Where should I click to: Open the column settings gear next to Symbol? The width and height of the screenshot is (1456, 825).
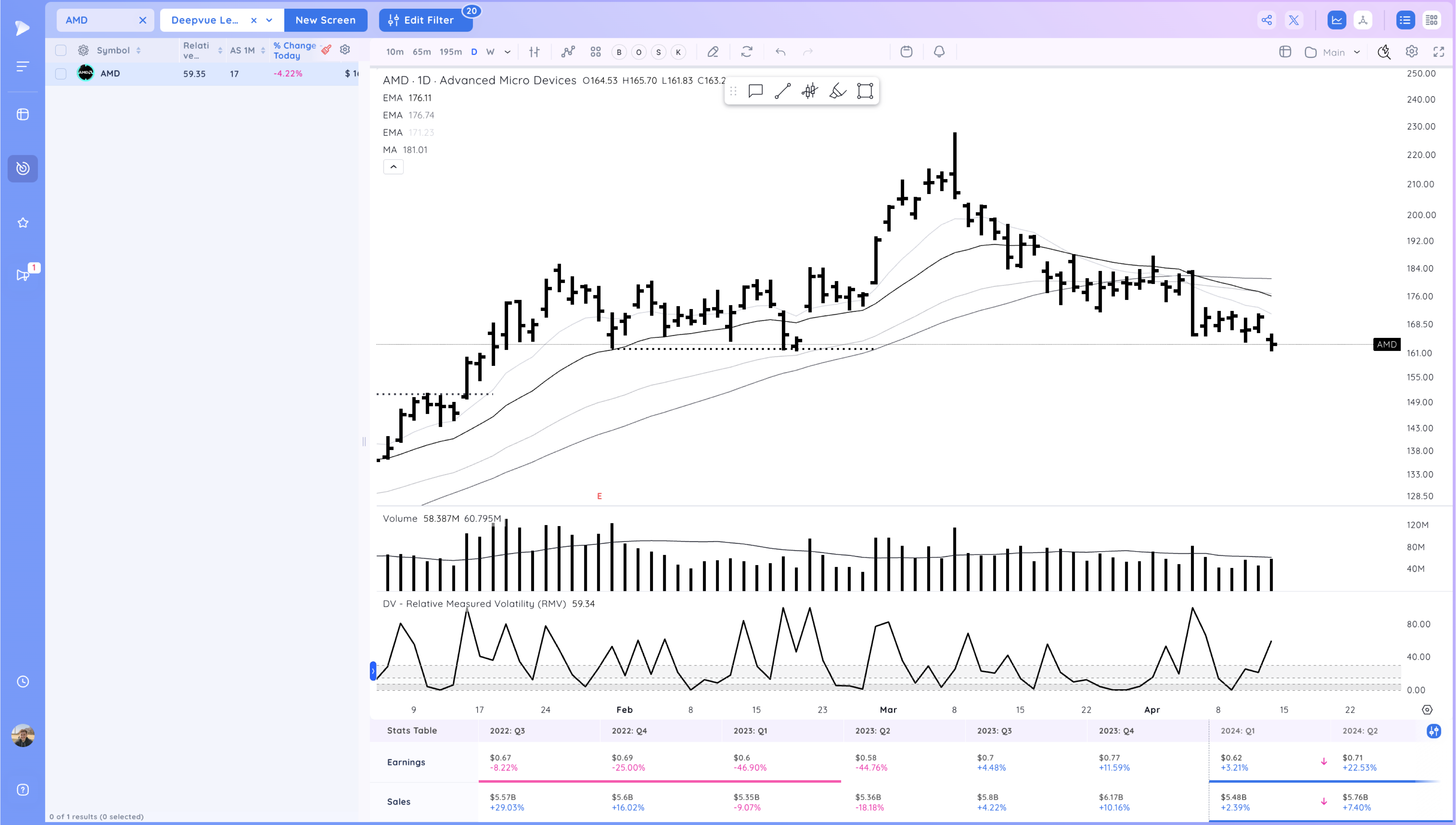83,51
